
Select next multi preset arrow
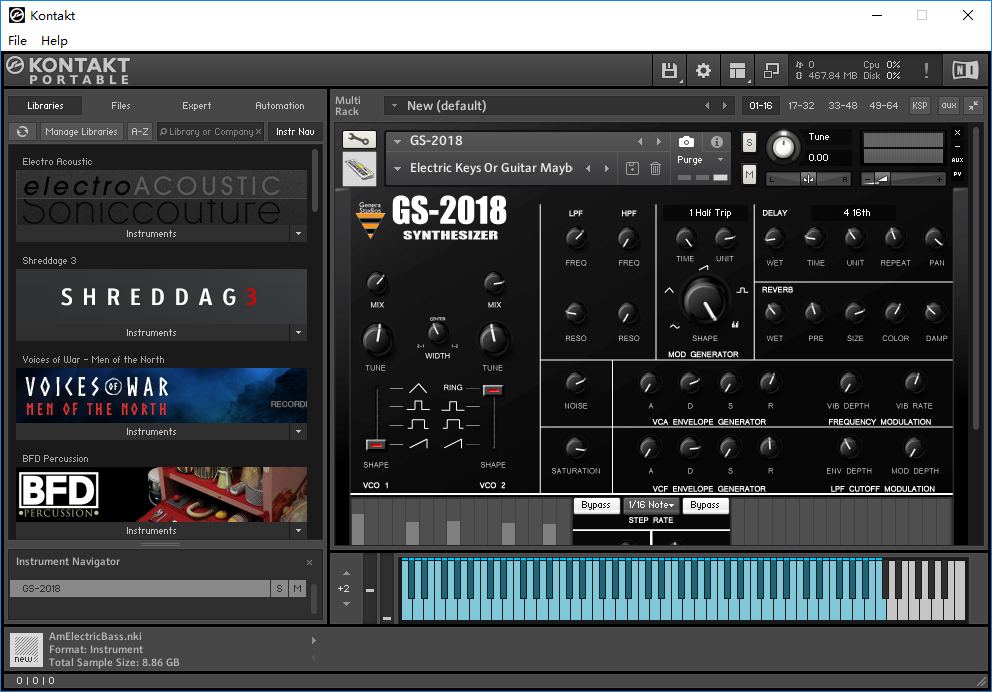725,106
